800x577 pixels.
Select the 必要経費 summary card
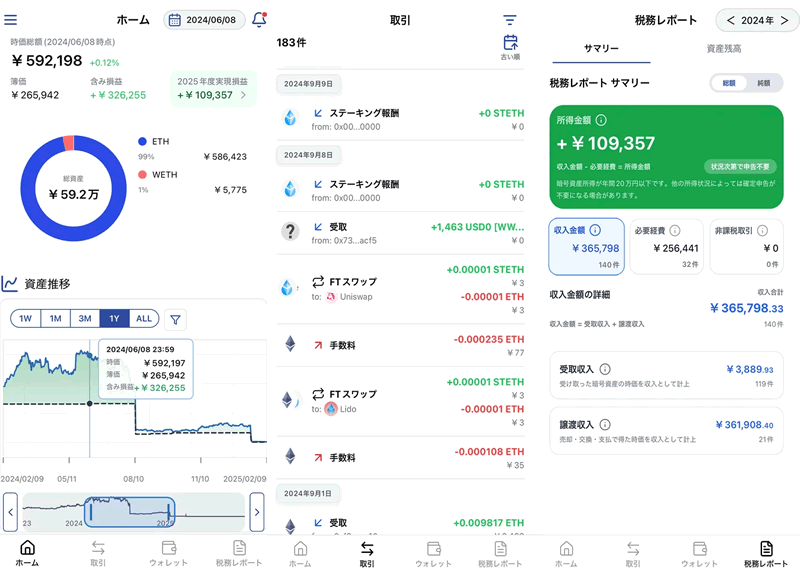click(x=665, y=246)
